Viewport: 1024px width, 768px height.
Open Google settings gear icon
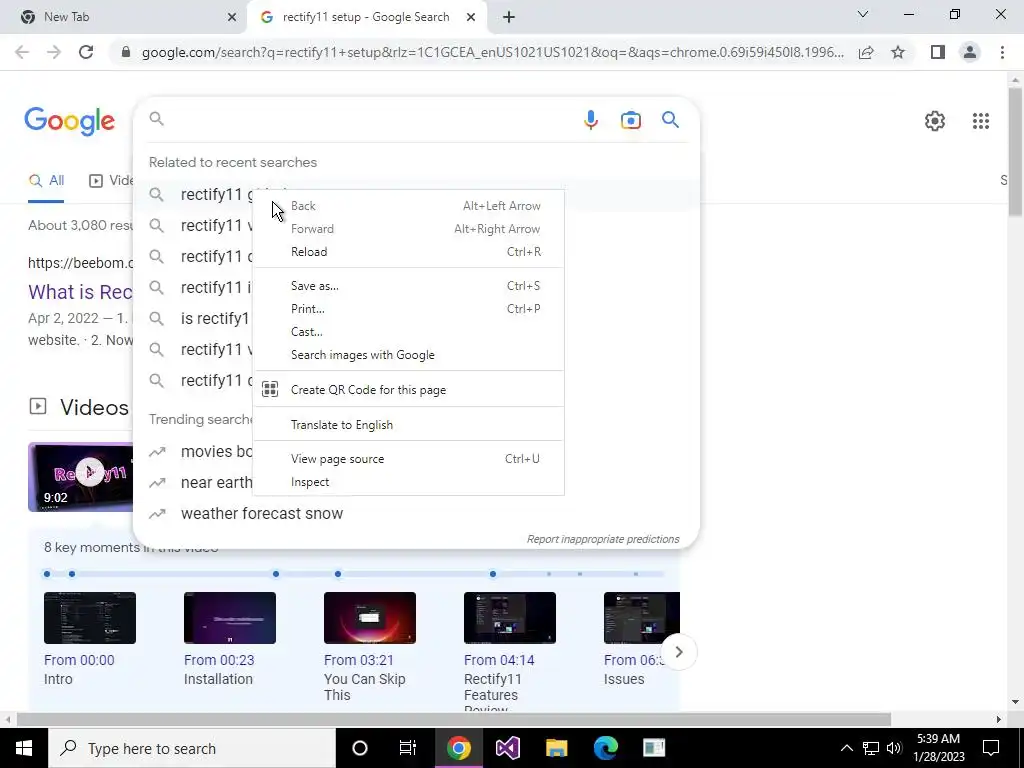click(x=935, y=121)
